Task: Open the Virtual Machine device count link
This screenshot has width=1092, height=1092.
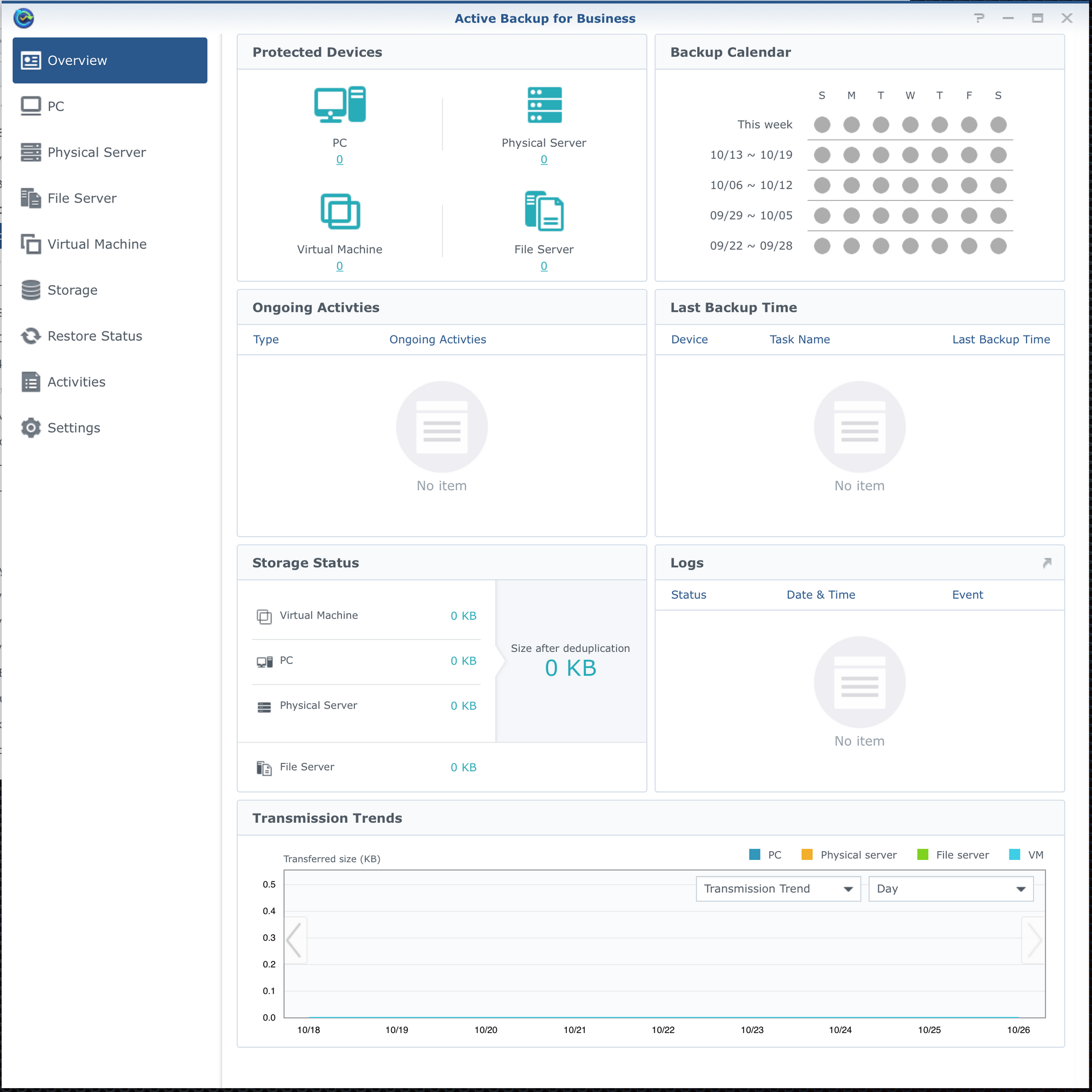Action: (x=340, y=266)
